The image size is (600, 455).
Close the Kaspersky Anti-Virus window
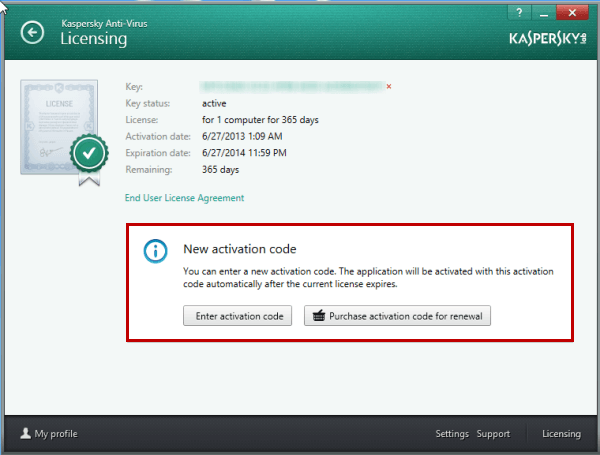(572, 13)
